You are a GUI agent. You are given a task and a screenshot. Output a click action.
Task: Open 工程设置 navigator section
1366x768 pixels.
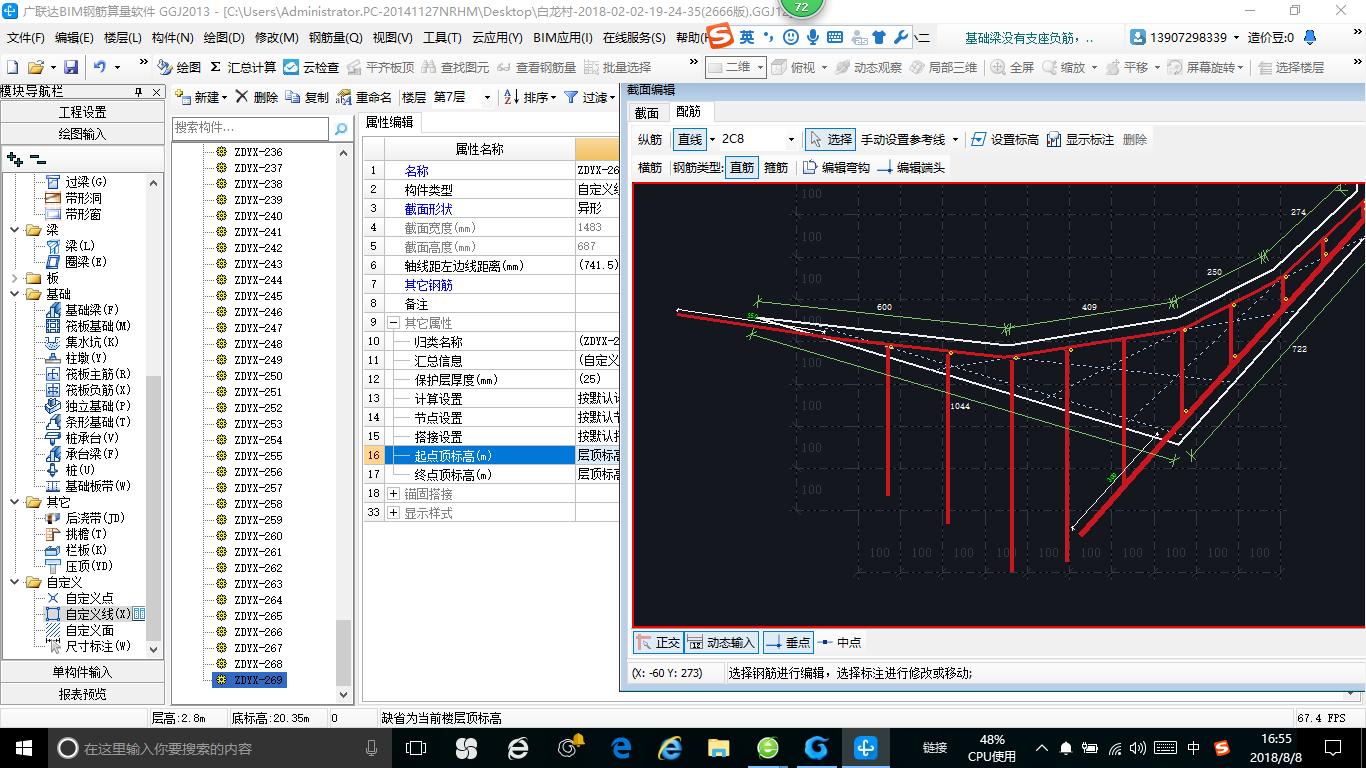[82, 112]
